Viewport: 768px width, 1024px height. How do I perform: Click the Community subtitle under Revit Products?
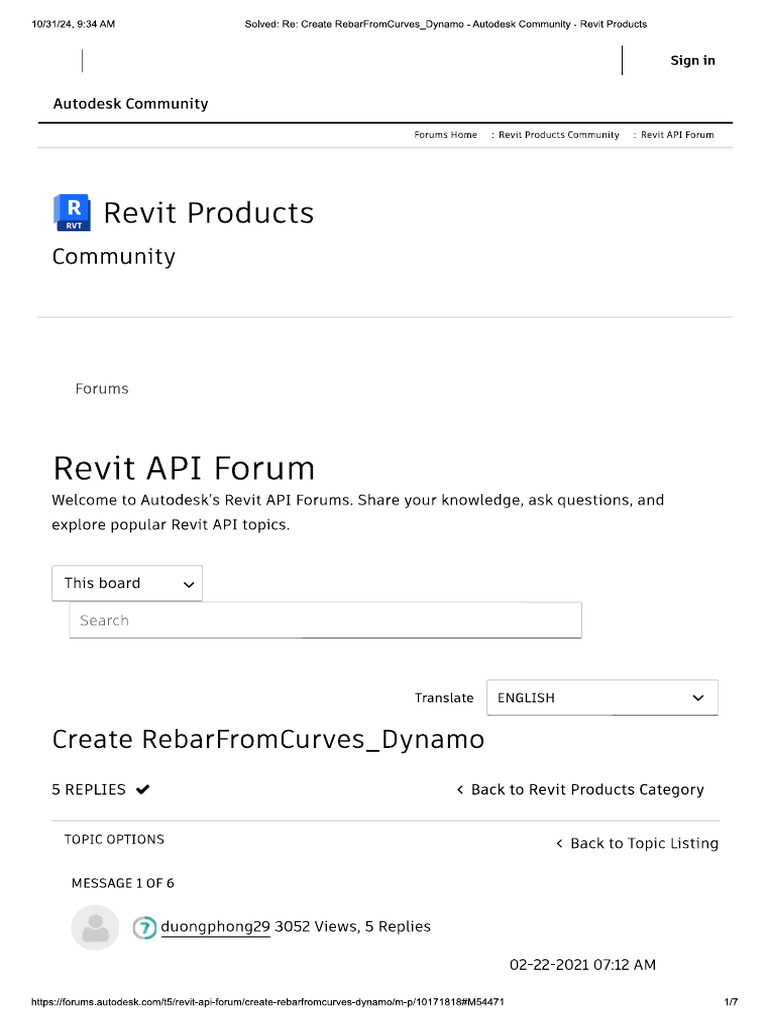coord(114,257)
